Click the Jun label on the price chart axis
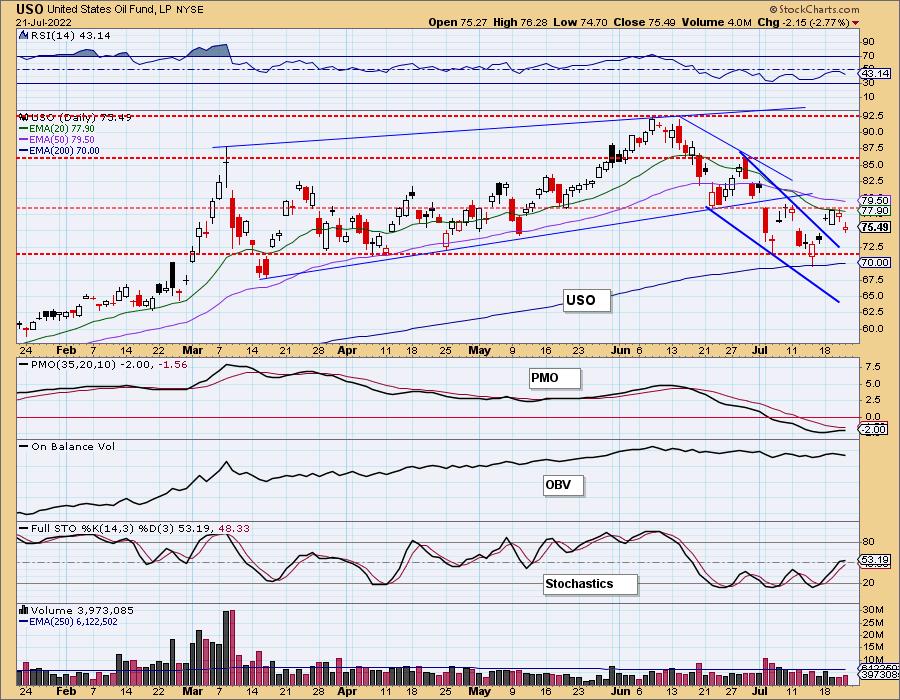 [x=620, y=350]
